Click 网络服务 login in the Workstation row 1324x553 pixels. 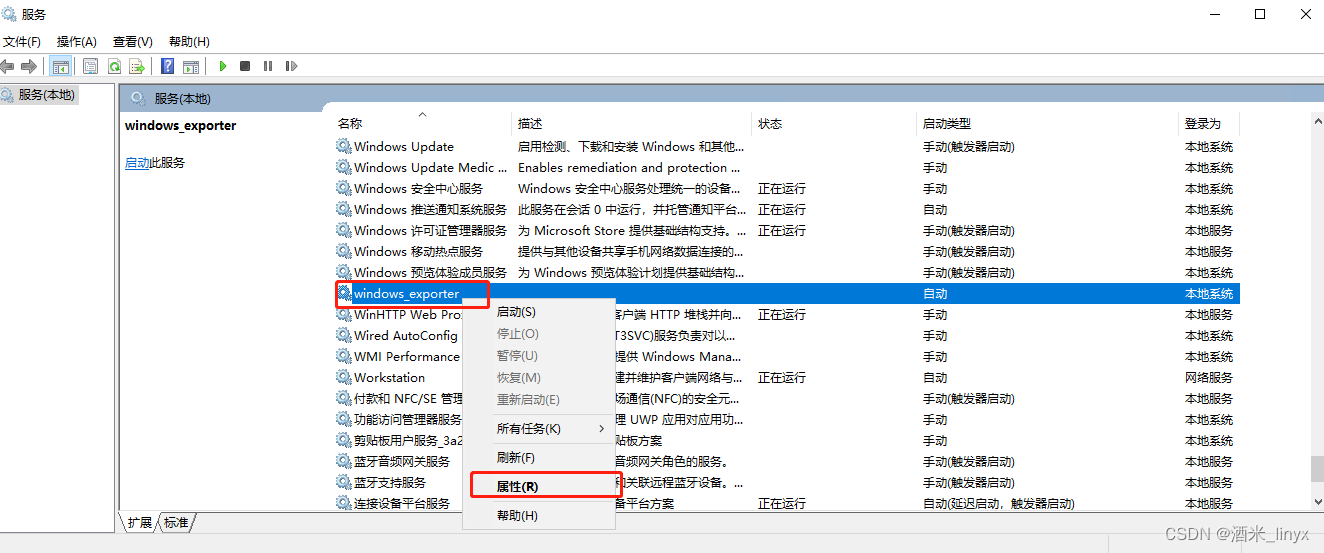coord(1208,377)
